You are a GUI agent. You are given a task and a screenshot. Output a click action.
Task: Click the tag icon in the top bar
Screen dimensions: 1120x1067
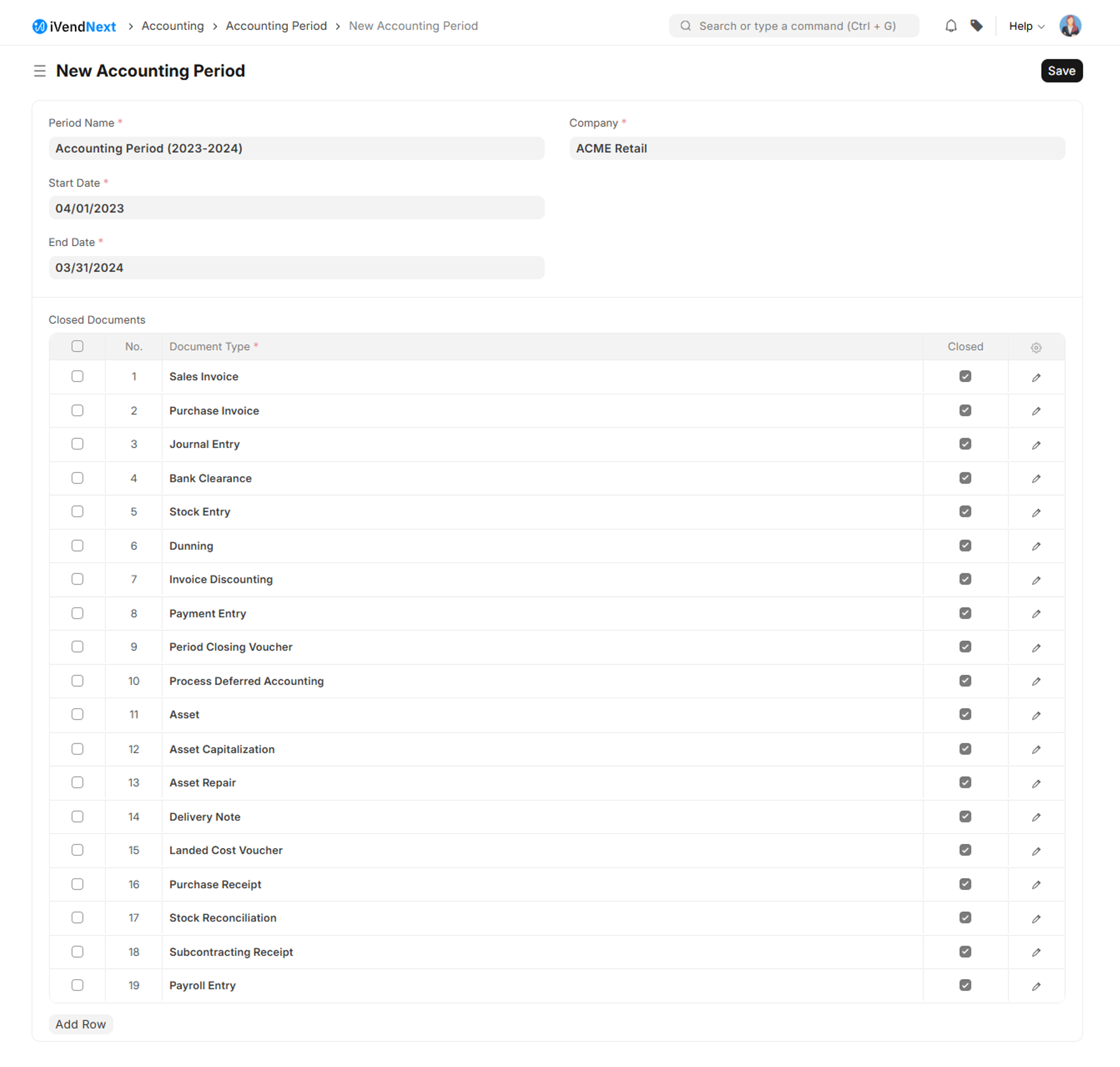977,26
